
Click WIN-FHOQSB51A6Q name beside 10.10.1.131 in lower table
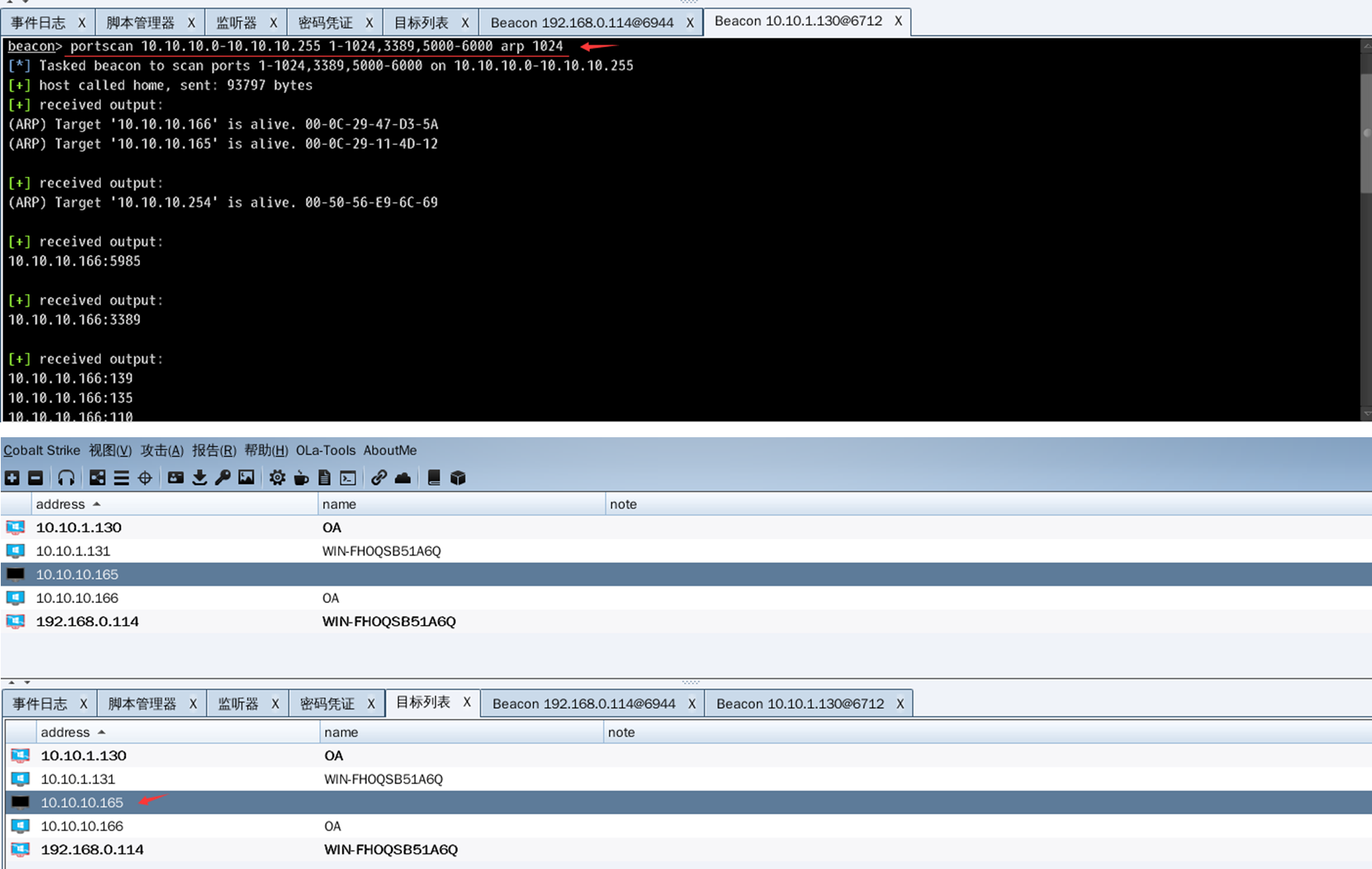(x=383, y=779)
